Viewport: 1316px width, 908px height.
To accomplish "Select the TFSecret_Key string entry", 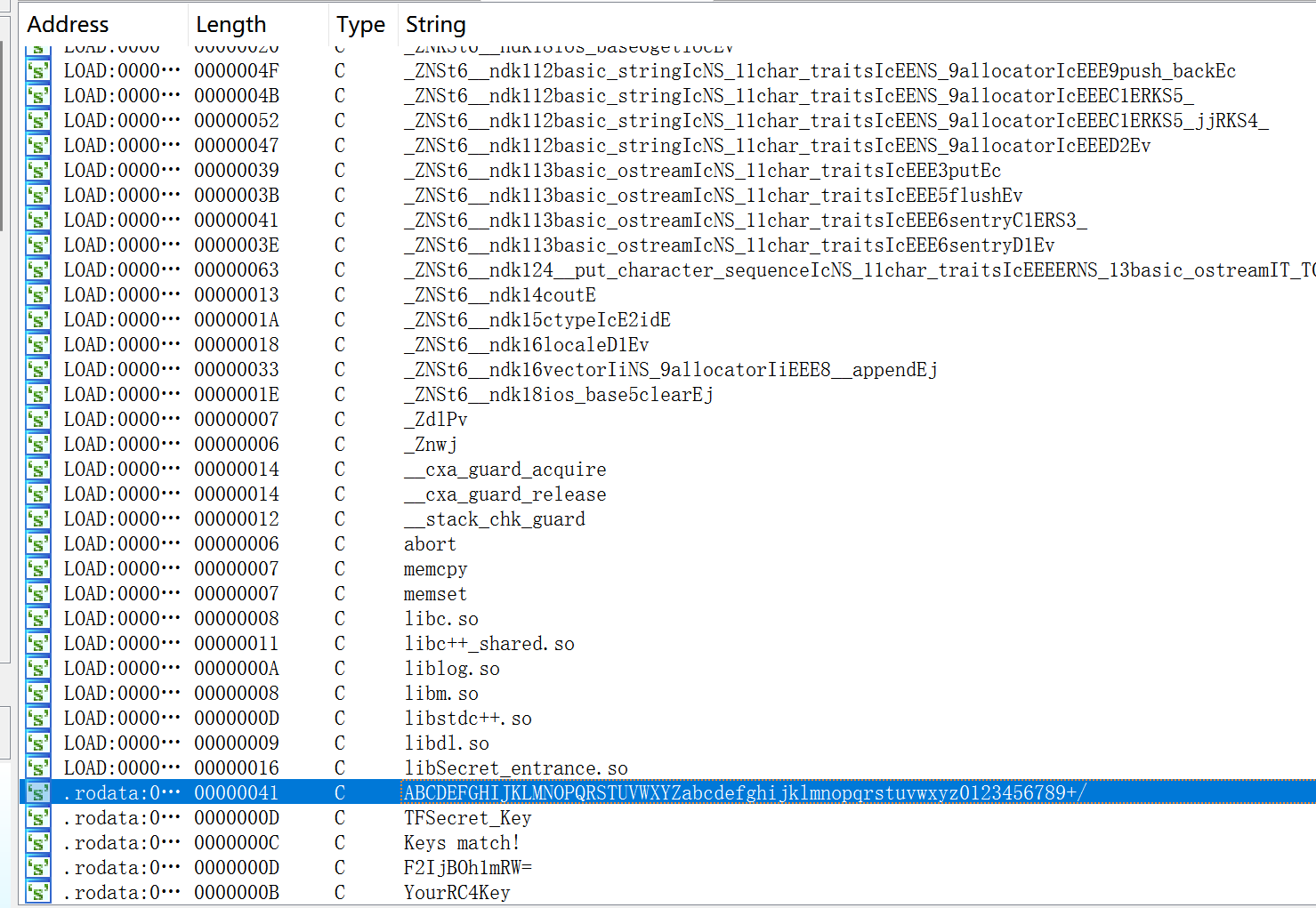I will [x=467, y=817].
